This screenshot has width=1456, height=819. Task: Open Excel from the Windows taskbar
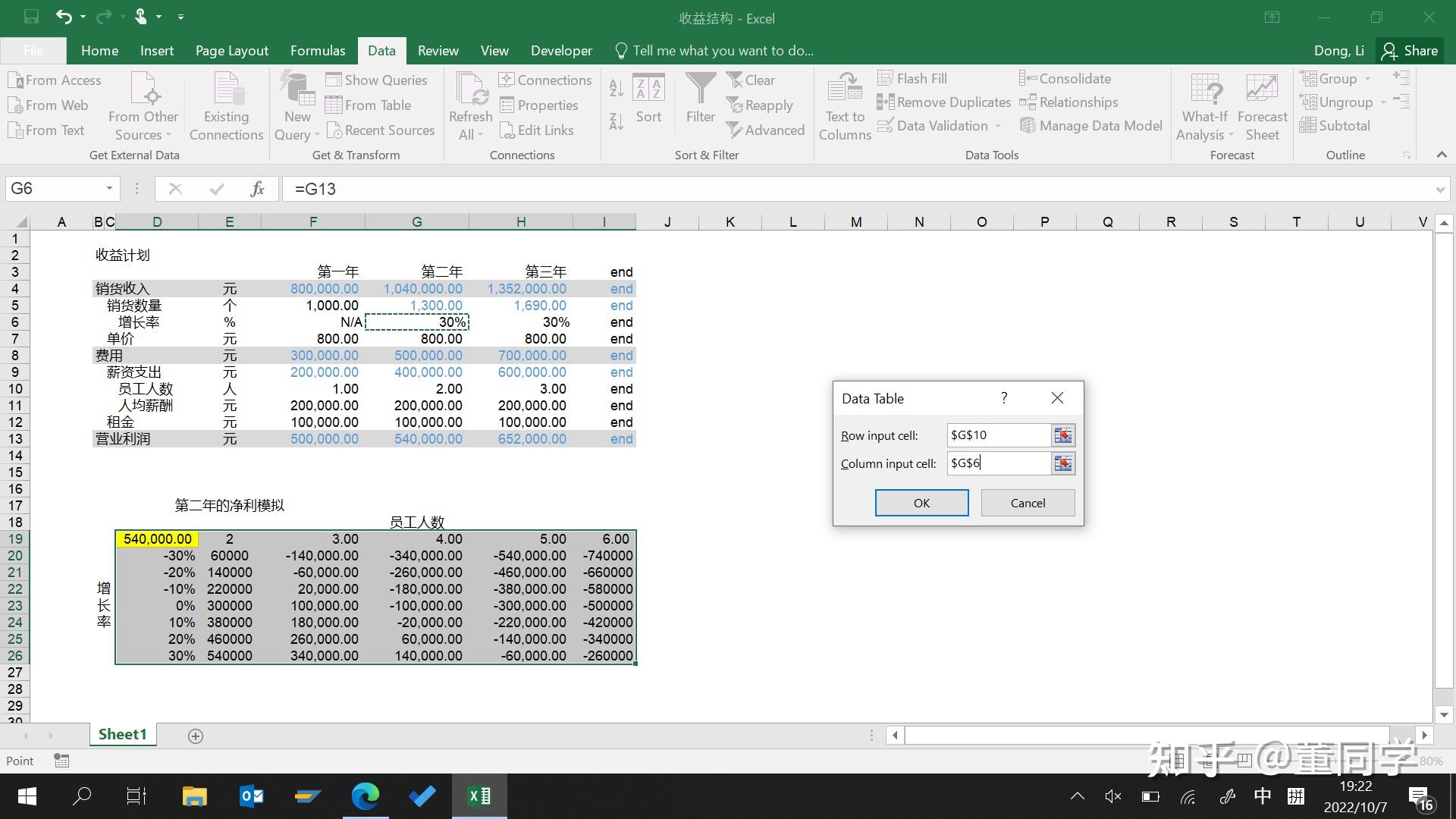click(x=479, y=796)
